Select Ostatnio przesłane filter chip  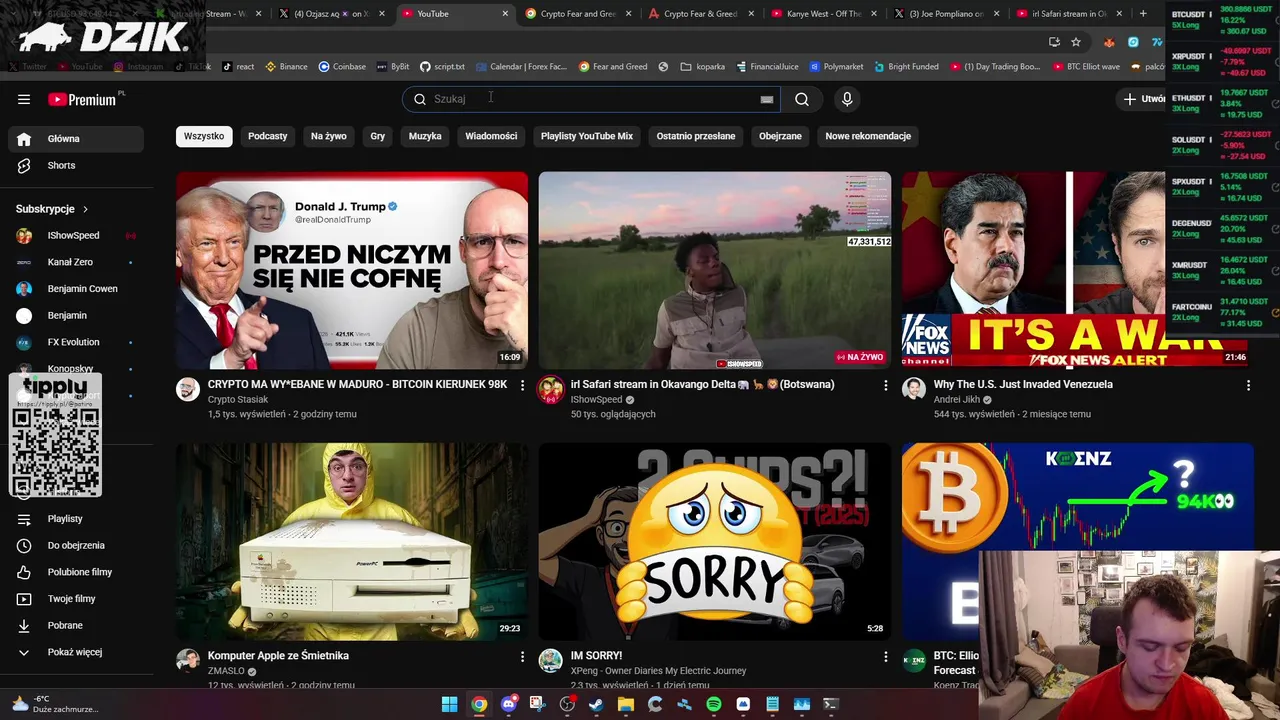point(696,136)
